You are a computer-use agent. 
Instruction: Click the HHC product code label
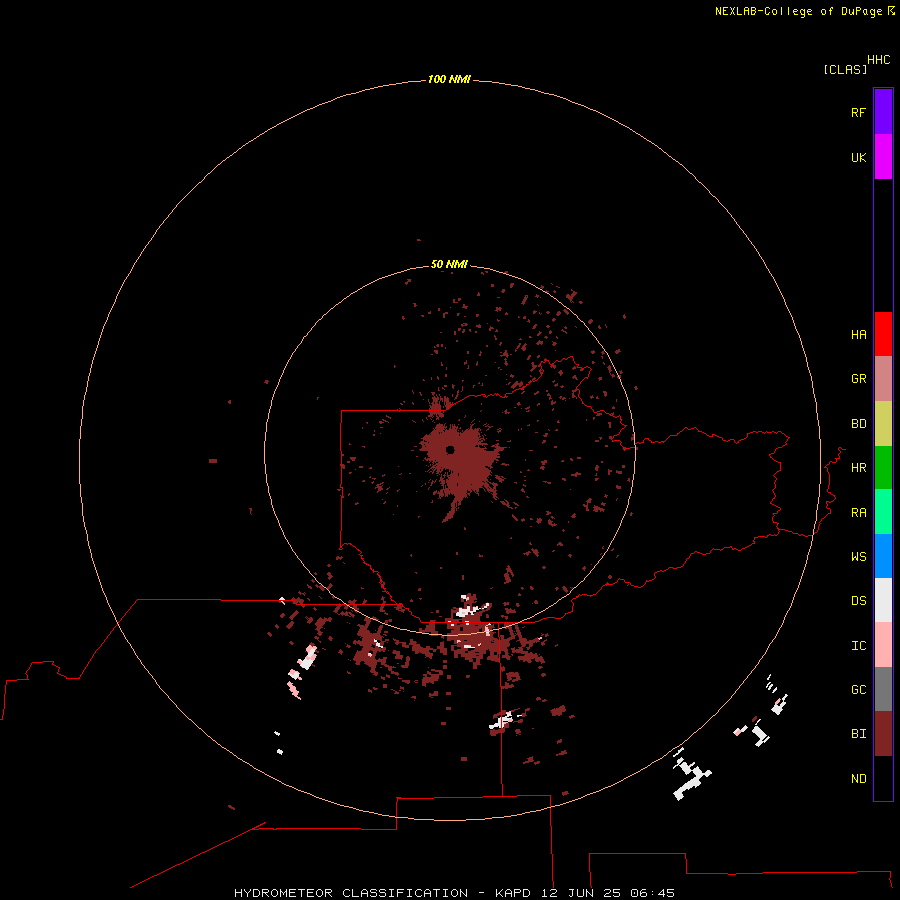pyautogui.click(x=878, y=60)
